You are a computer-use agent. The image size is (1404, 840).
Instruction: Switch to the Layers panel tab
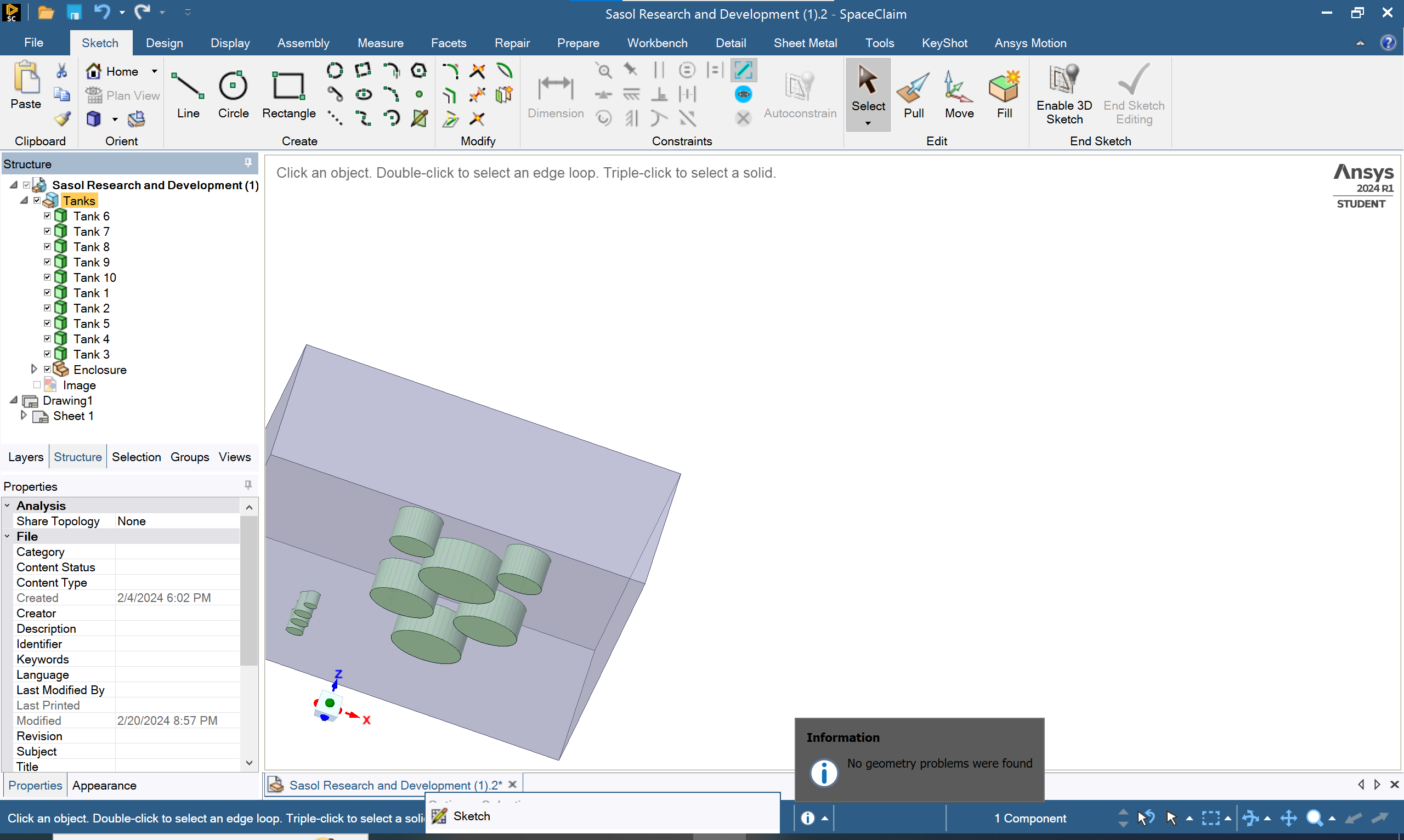pos(25,457)
